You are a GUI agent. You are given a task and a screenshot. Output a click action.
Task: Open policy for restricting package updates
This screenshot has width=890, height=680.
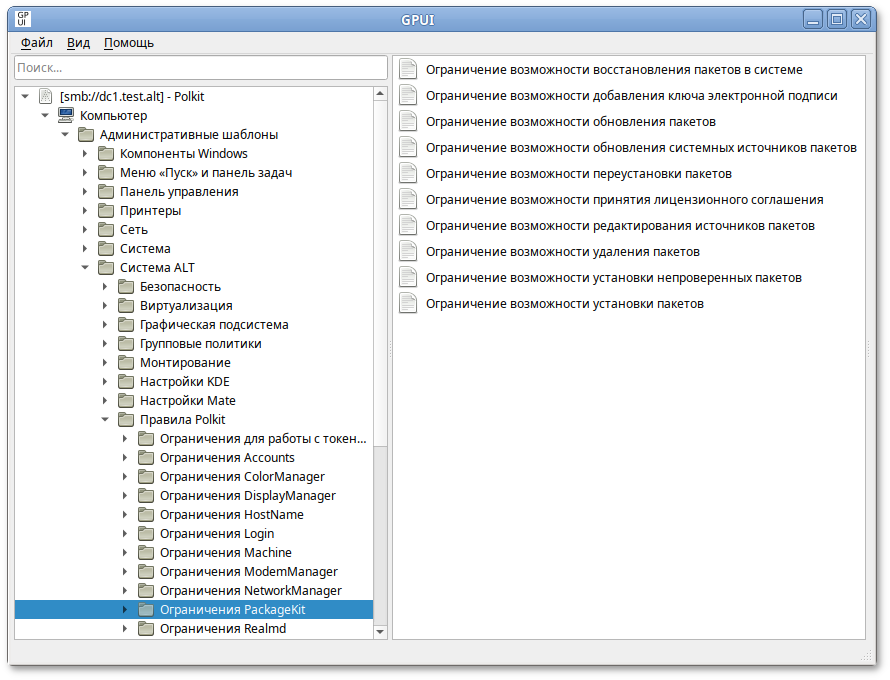click(x=570, y=121)
